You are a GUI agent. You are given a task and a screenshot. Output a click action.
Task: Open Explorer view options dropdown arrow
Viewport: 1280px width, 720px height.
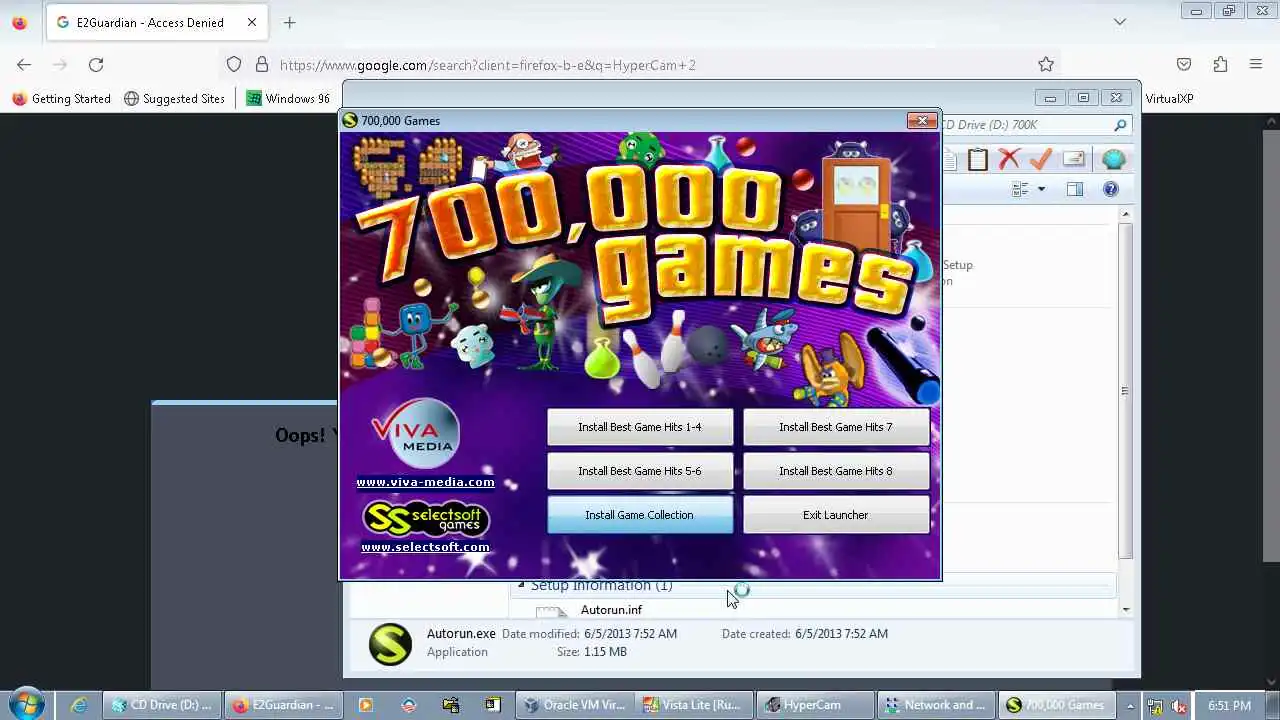pyautogui.click(x=1041, y=189)
